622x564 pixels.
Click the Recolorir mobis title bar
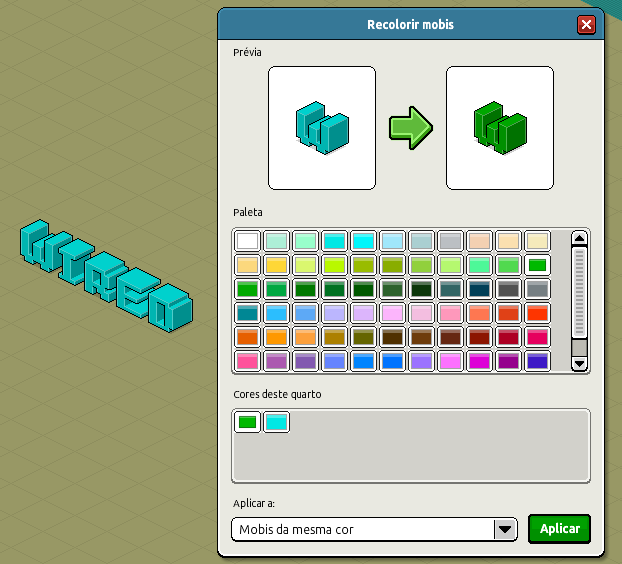(410, 25)
